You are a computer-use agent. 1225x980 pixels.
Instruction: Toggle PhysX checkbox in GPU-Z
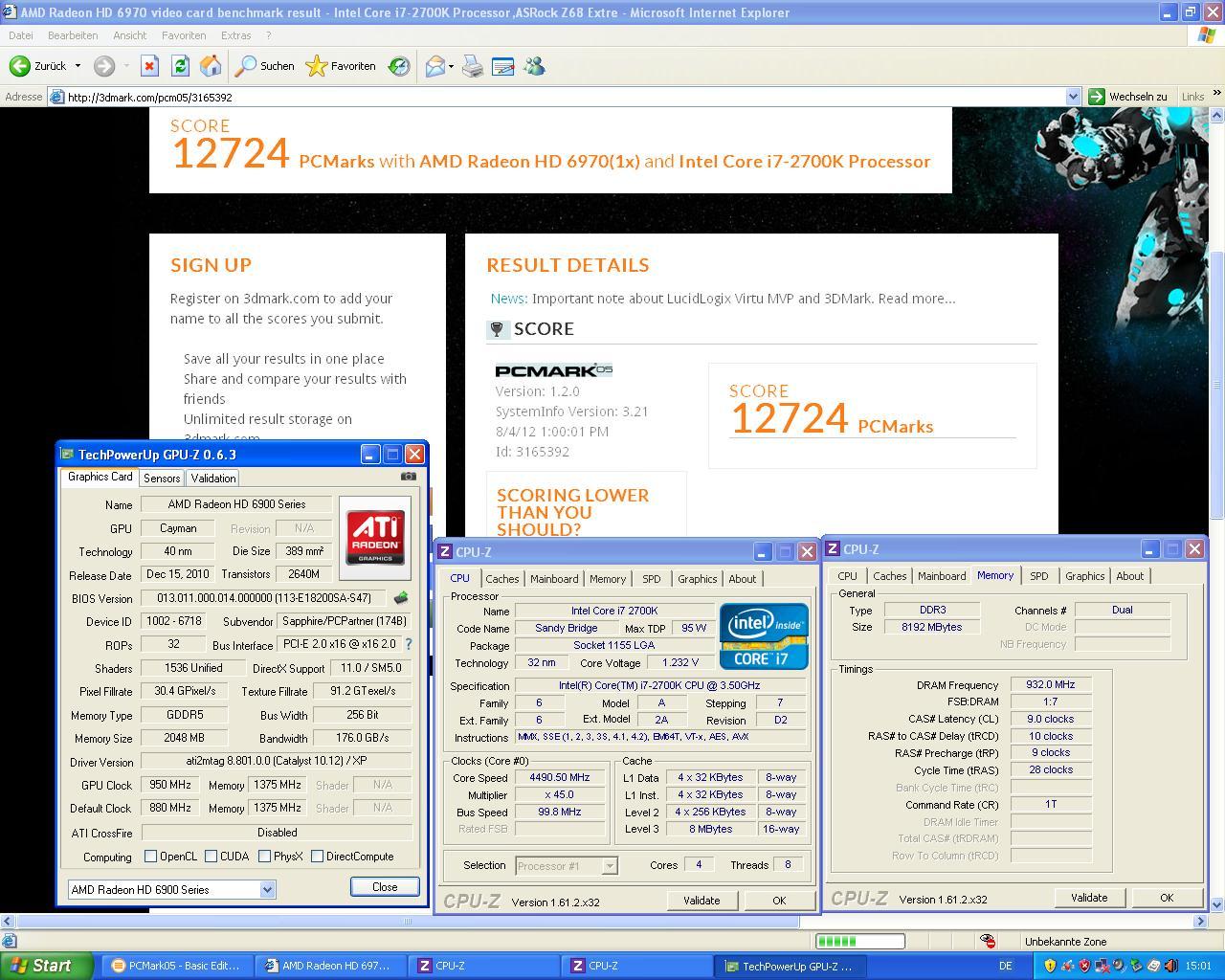coord(264,857)
